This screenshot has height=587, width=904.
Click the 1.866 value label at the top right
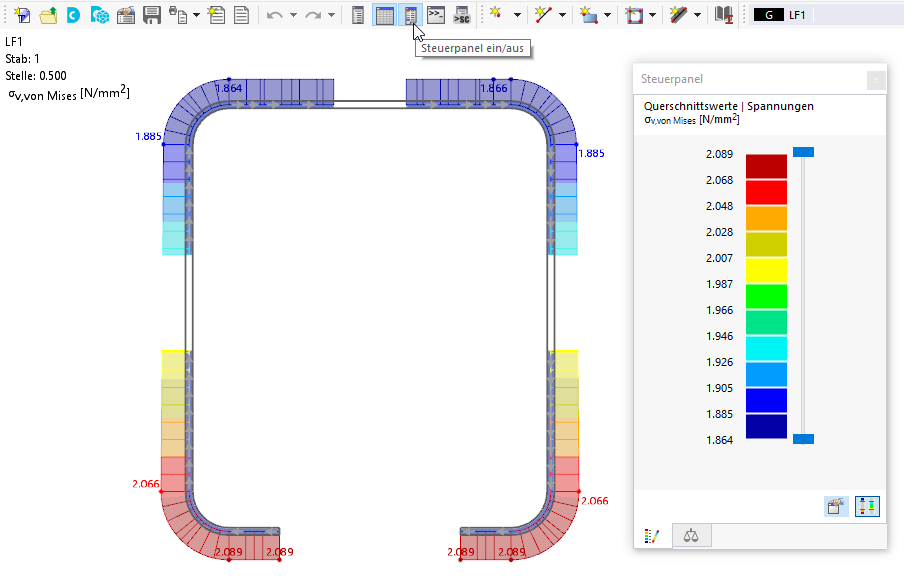tap(494, 88)
